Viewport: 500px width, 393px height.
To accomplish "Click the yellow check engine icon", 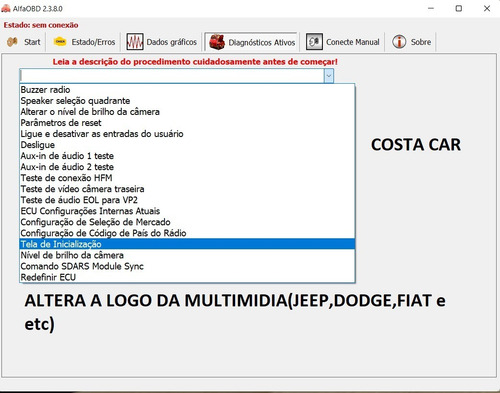I will click(60, 42).
